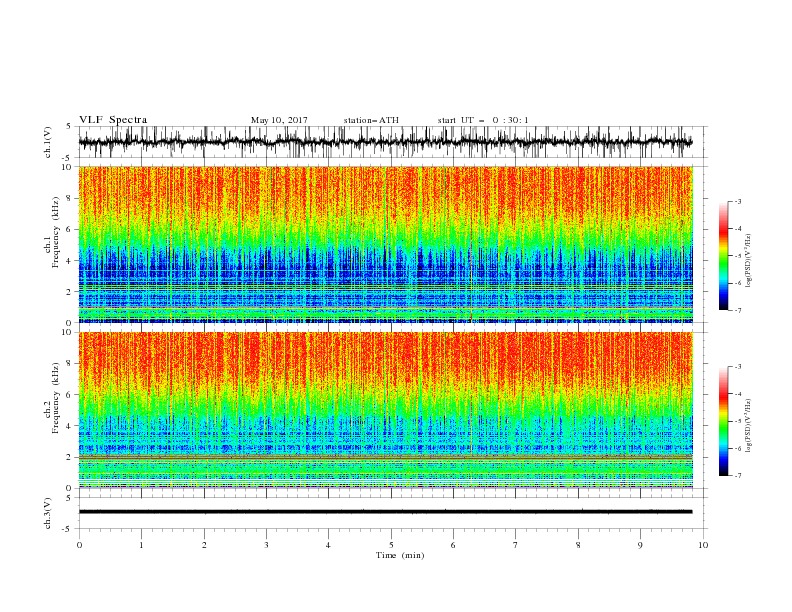
Task: Click the "5" volt tick on ch.3(V) axis
Action: (x=69, y=498)
